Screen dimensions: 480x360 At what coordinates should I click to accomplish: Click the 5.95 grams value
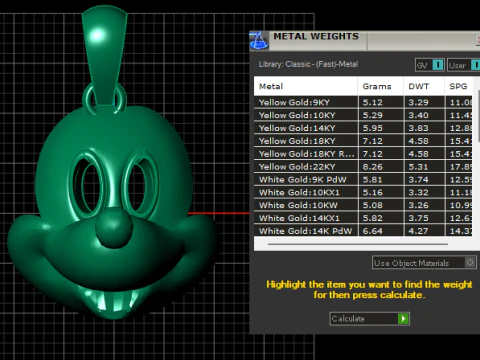(x=373, y=128)
